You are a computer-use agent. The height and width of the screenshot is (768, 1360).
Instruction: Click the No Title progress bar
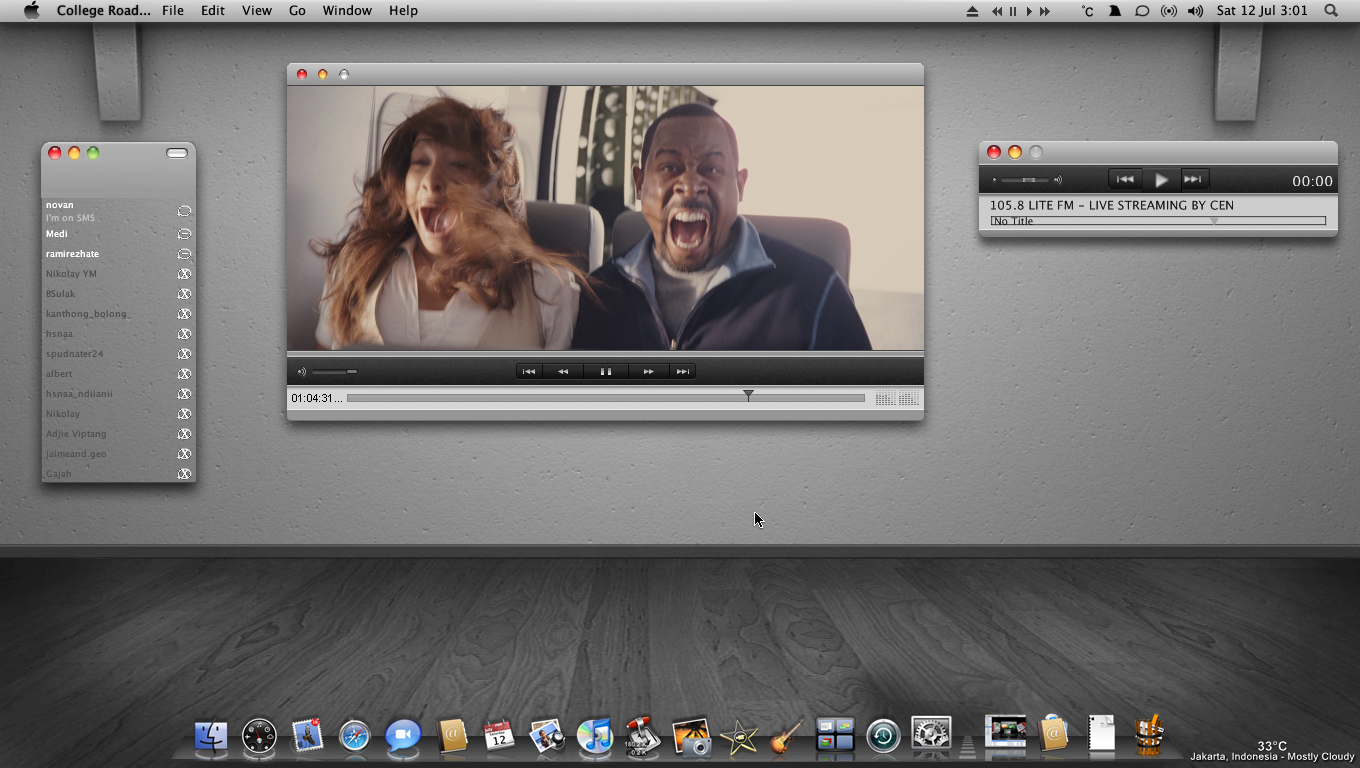1158,221
